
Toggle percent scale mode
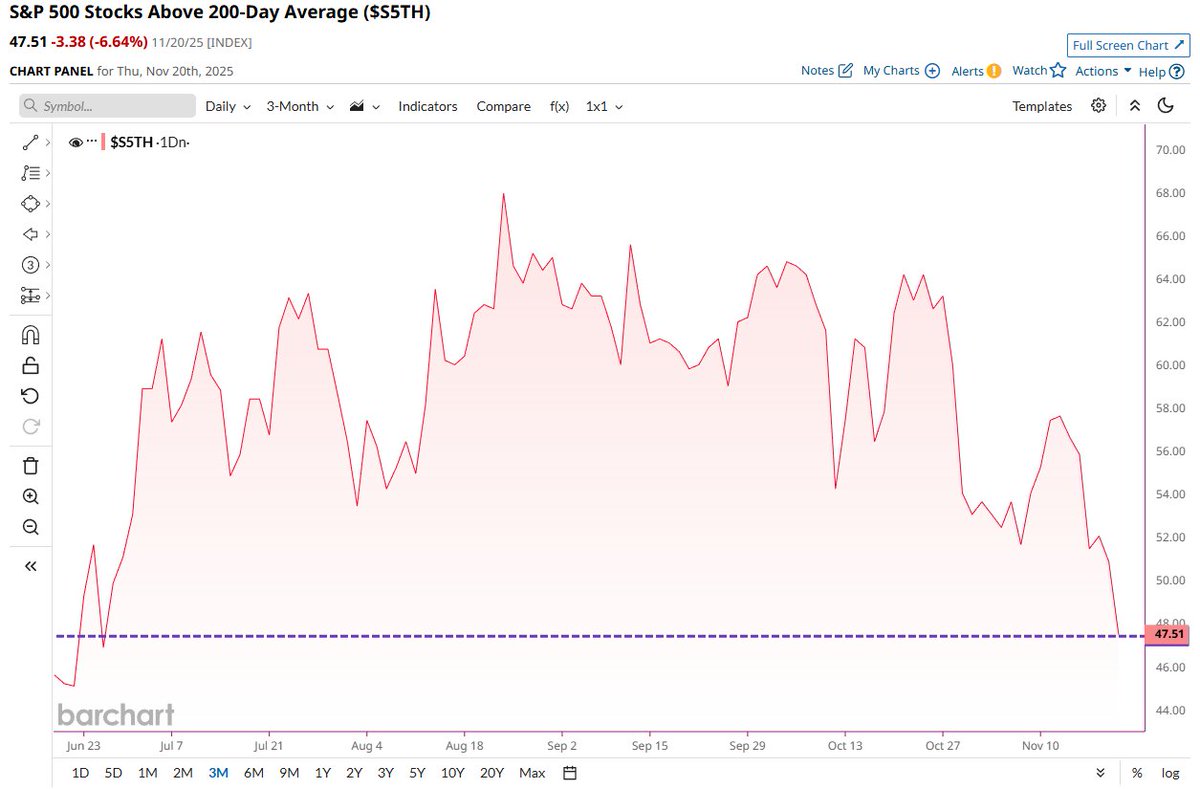coord(1137,772)
